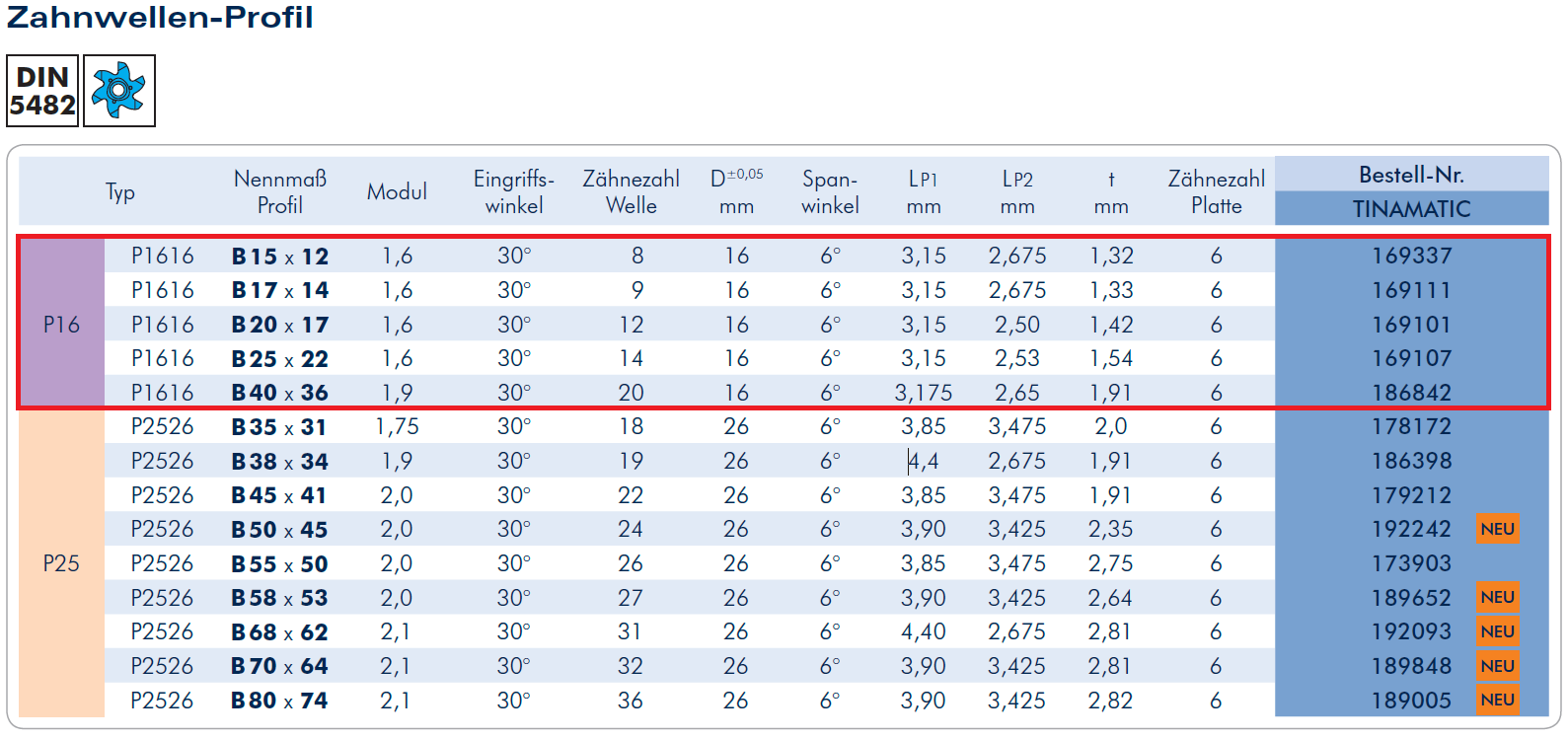Click the NEU badge beside order number 192242

click(1497, 529)
